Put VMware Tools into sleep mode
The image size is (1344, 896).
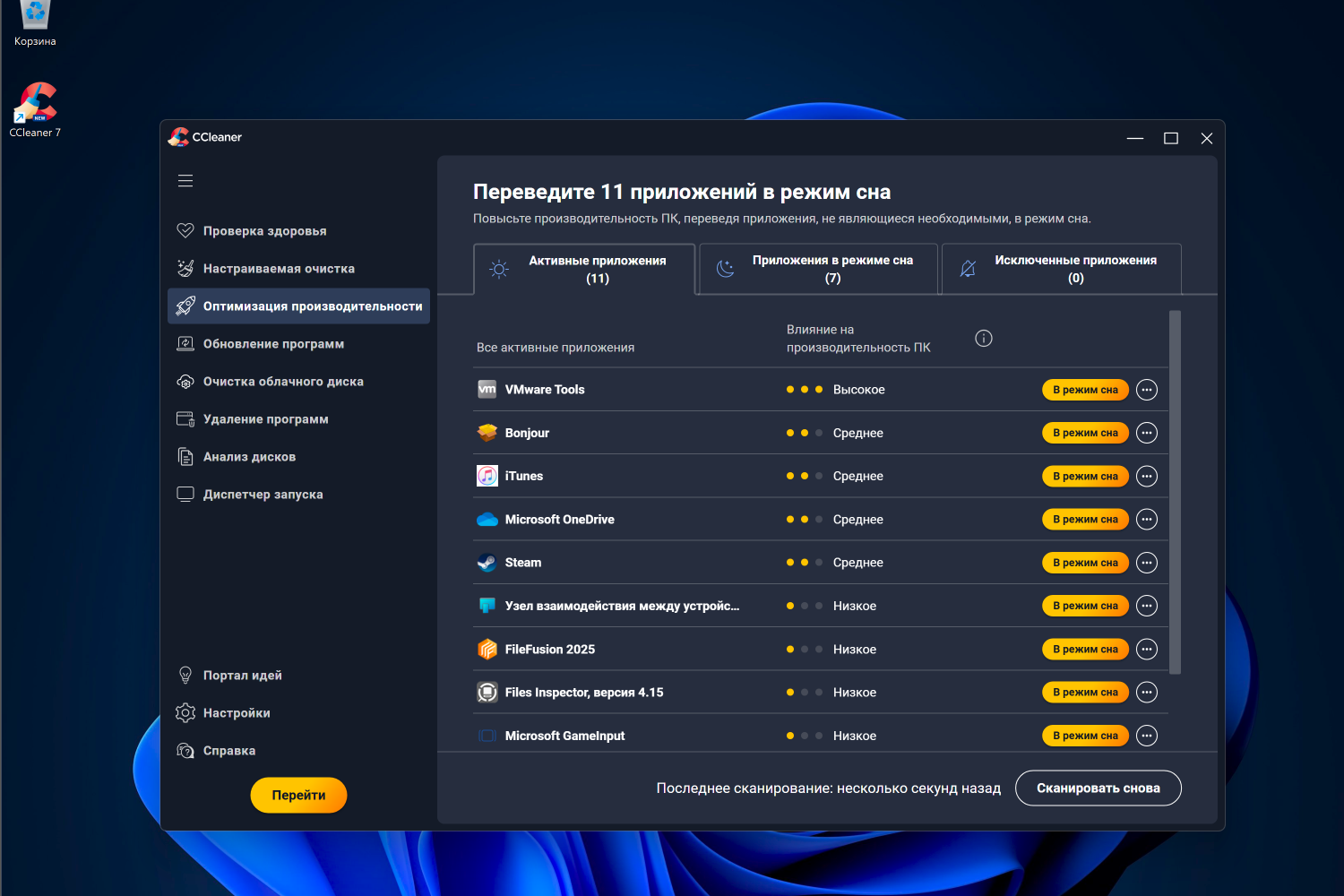1085,390
